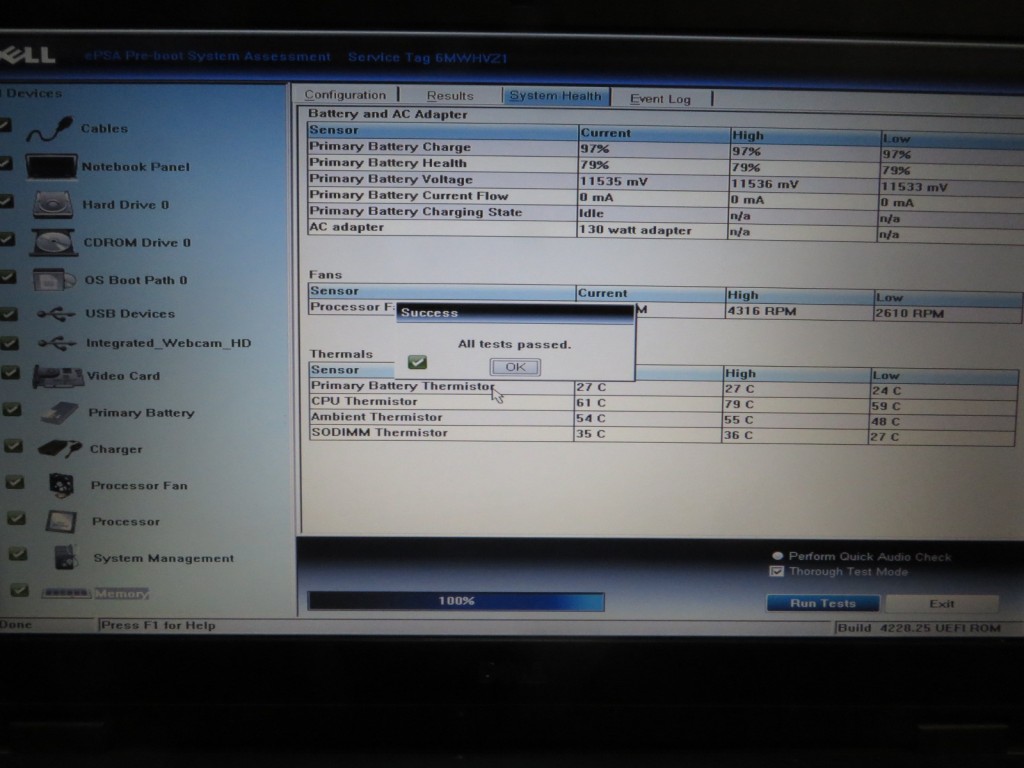Click the Hard Drive 0 icon
The image size is (1024, 768).
click(x=52, y=205)
